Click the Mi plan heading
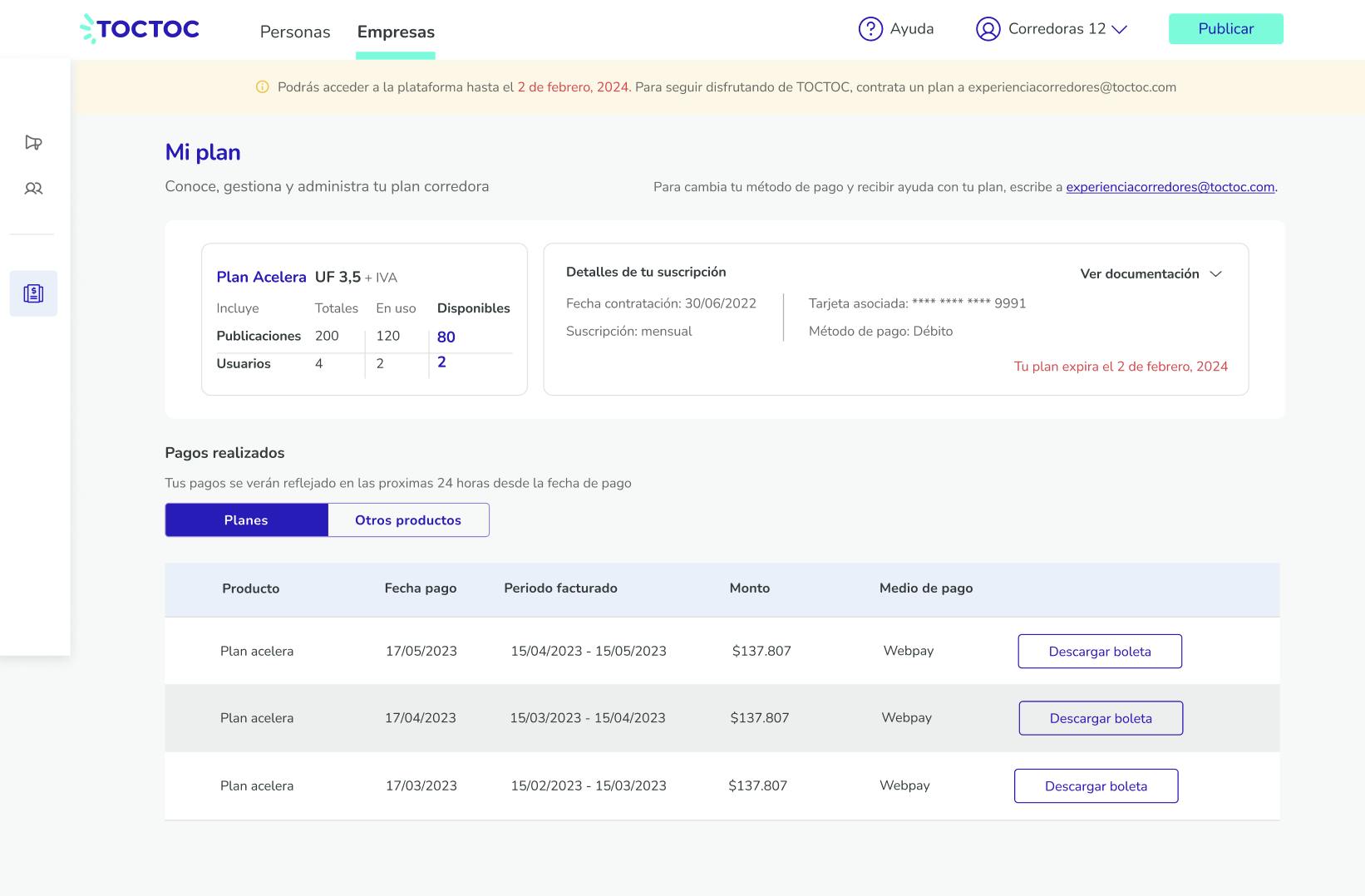Viewport: 1365px width, 896px height. pos(203,152)
